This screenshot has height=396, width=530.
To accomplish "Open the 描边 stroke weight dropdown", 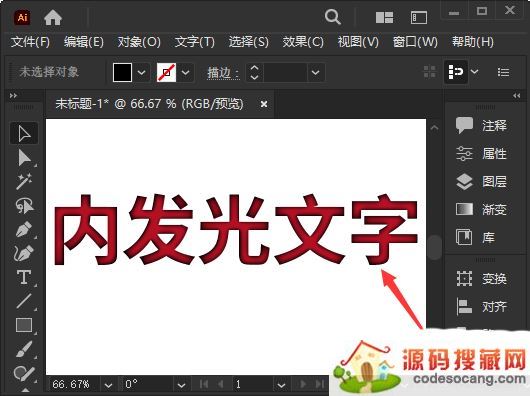I will (315, 72).
